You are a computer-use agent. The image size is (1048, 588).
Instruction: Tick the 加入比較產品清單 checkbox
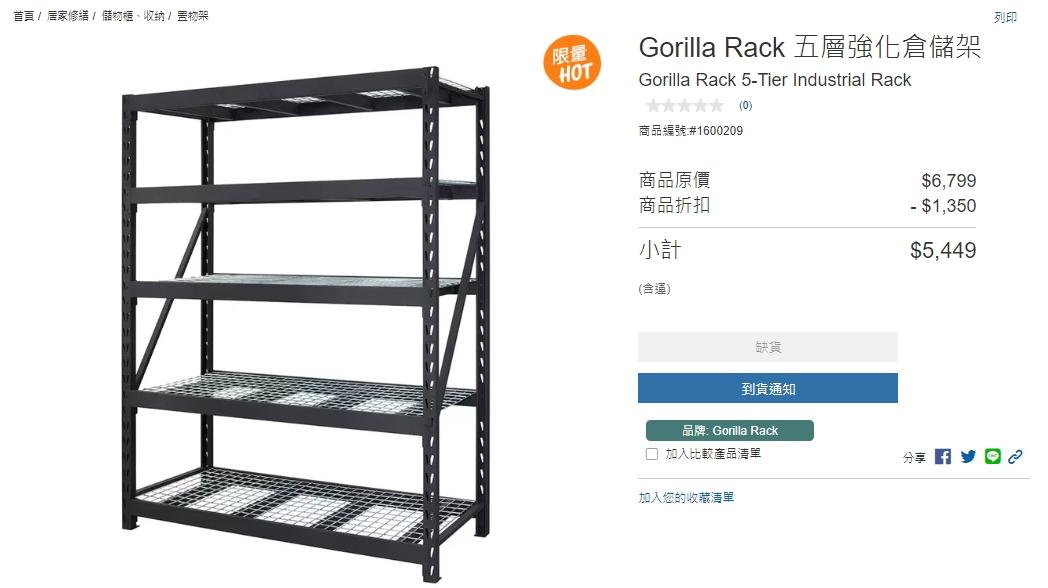tap(652, 454)
